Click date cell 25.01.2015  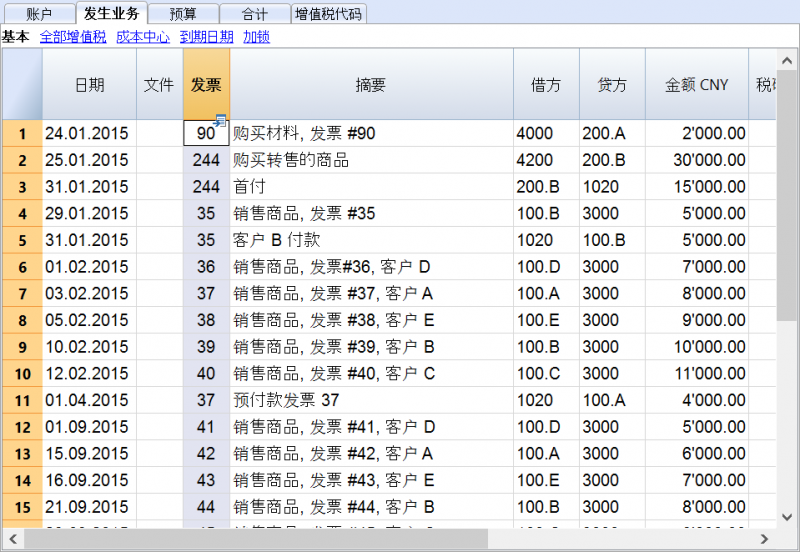89,160
